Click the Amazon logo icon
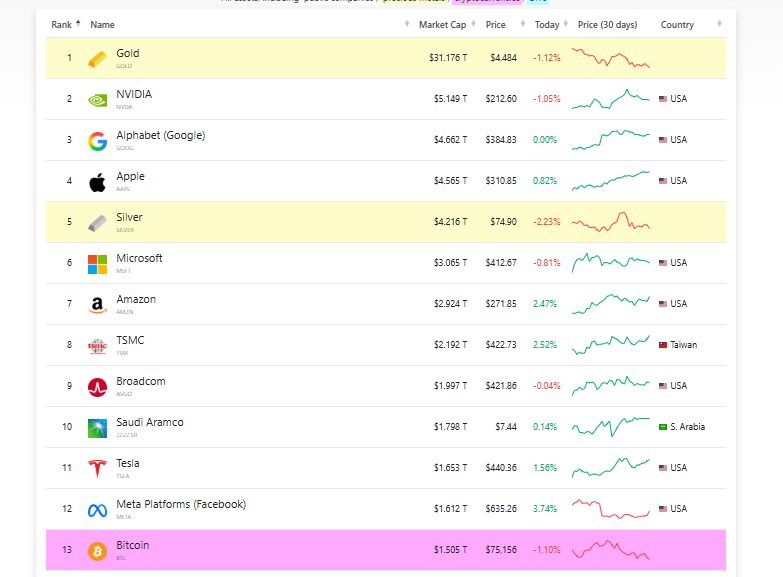This screenshot has height=577, width=783. pyautogui.click(x=97, y=305)
